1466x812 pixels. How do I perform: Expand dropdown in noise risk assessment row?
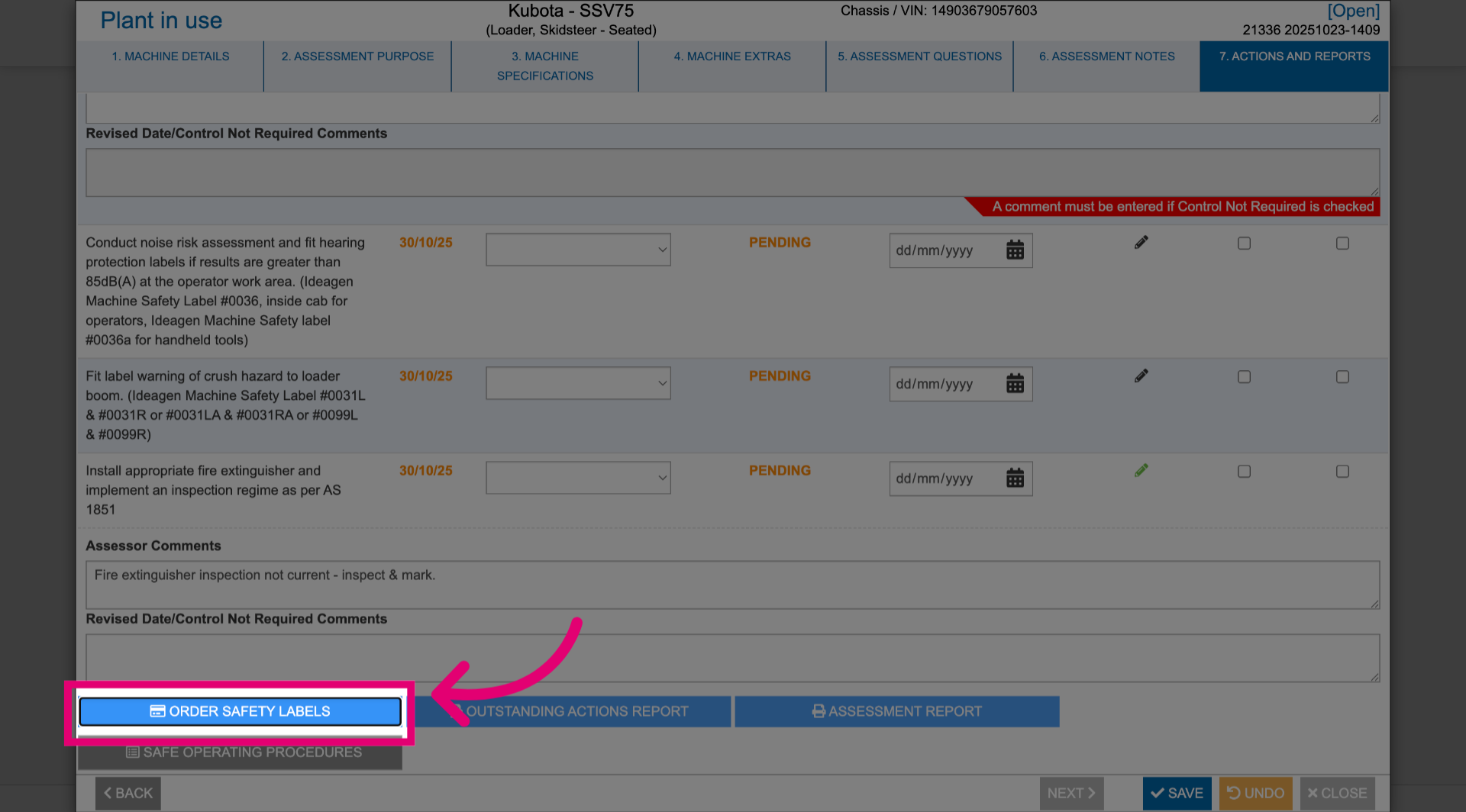(578, 250)
